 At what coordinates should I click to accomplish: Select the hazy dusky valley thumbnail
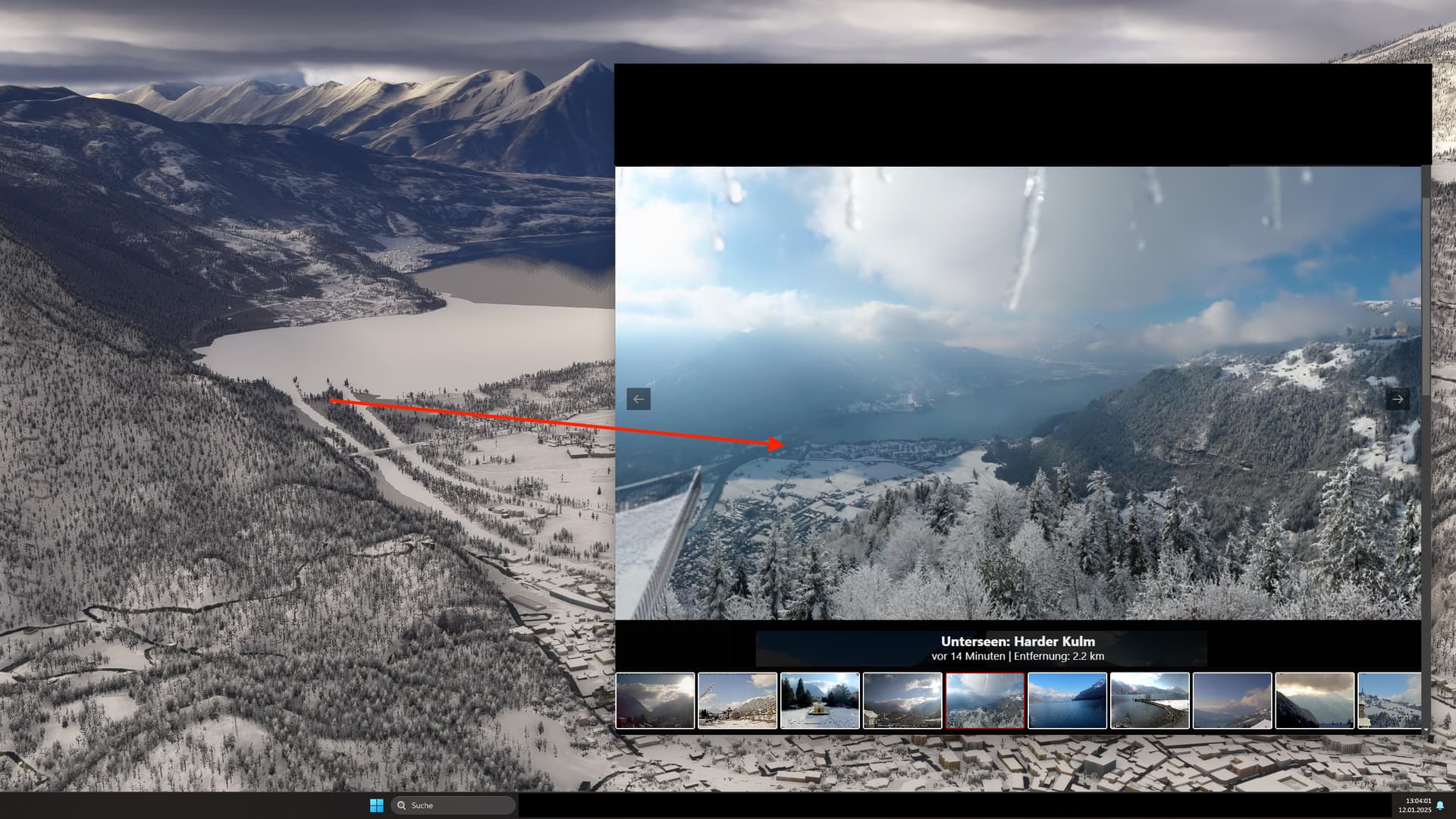pyautogui.click(x=1232, y=701)
